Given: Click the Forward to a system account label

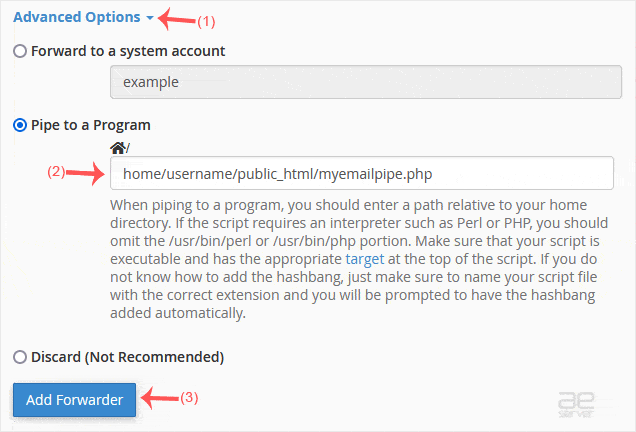Looking at the screenshot, I should click(x=128, y=51).
